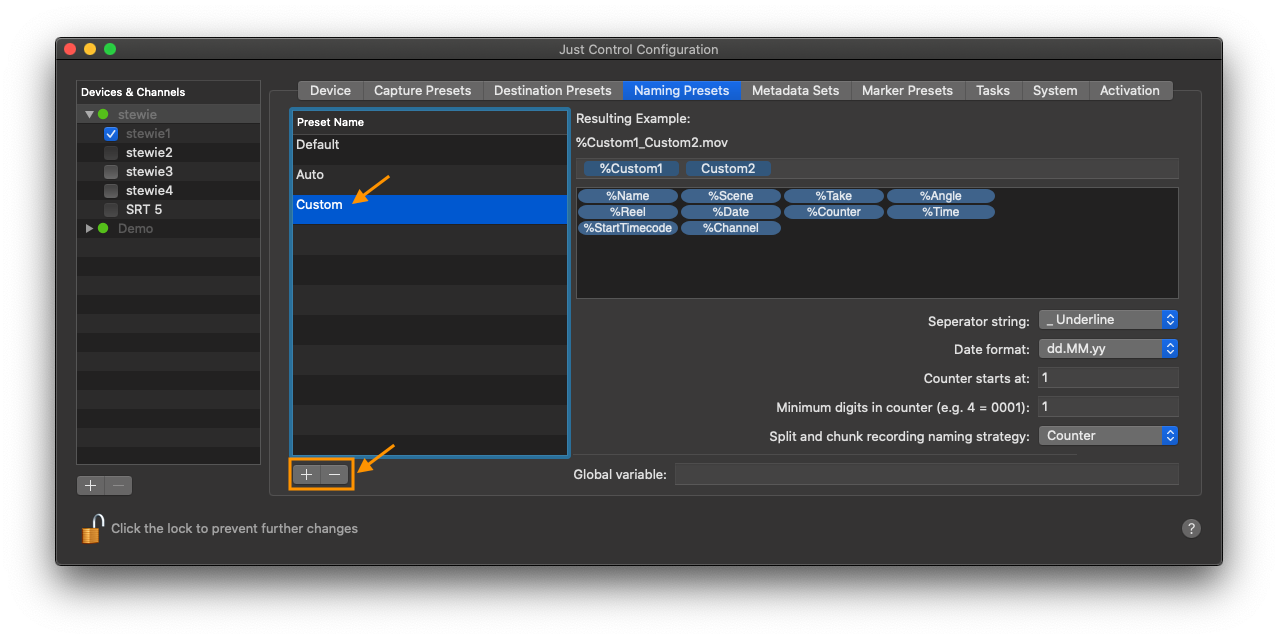1278x639 pixels.
Task: Switch to the Metadata Sets tab
Action: [x=796, y=90]
